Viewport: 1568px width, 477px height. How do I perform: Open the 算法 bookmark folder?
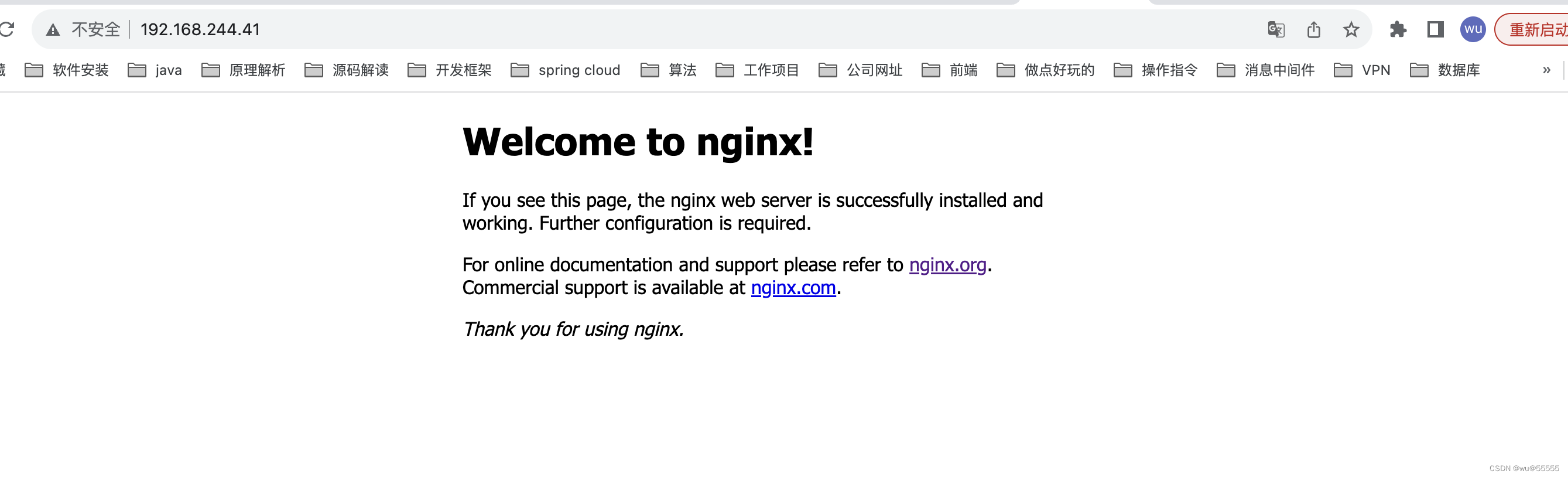(668, 70)
